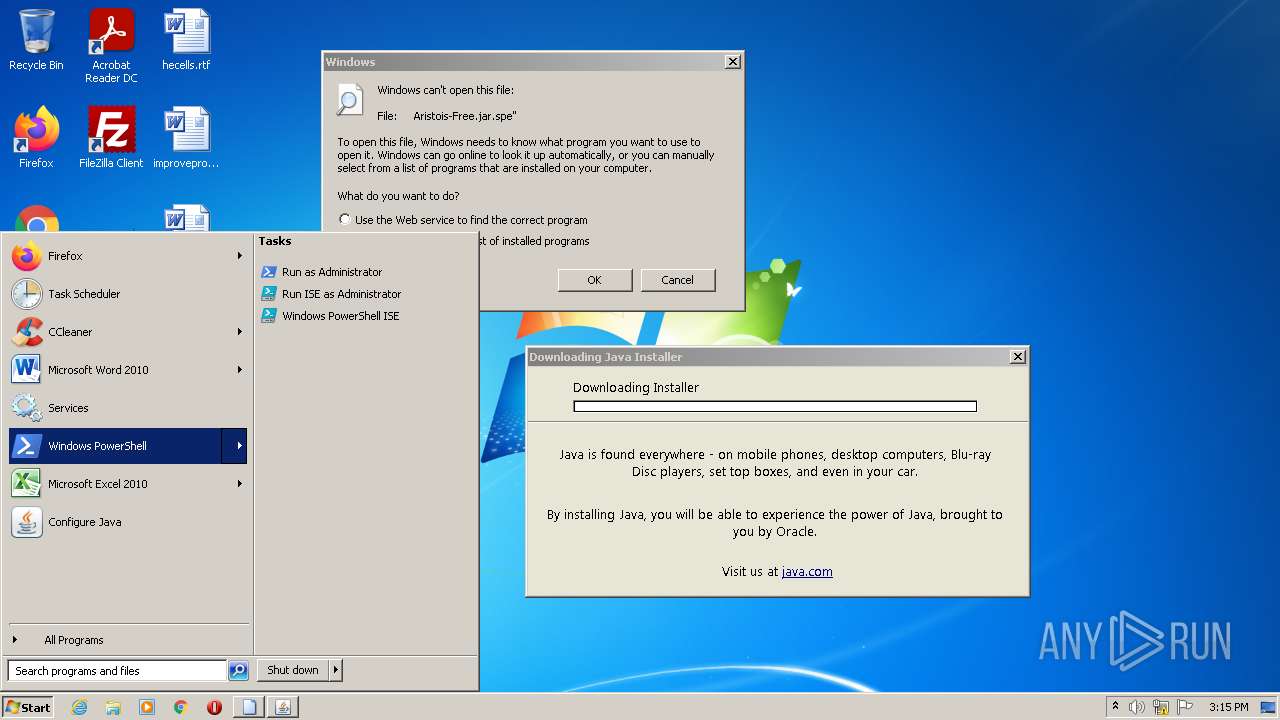Click the Start button
The image size is (1280, 720).
[x=28, y=707]
